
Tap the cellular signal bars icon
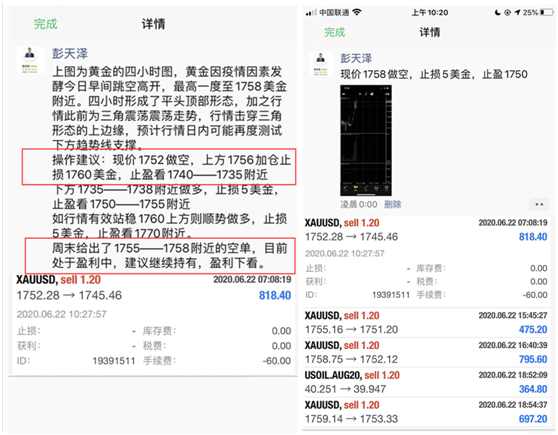click(311, 13)
